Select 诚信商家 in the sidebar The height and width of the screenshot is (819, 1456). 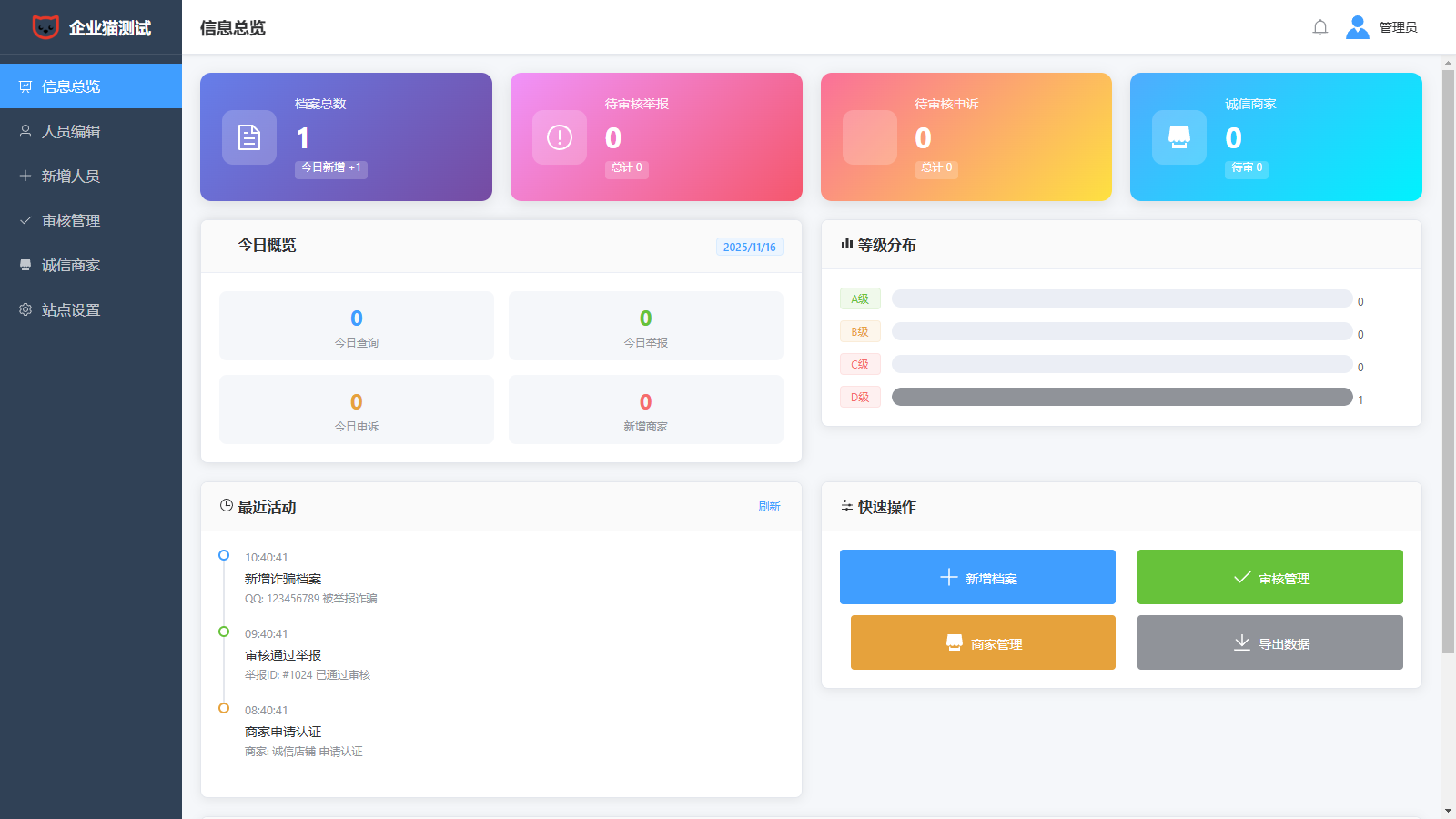pyautogui.click(x=71, y=266)
